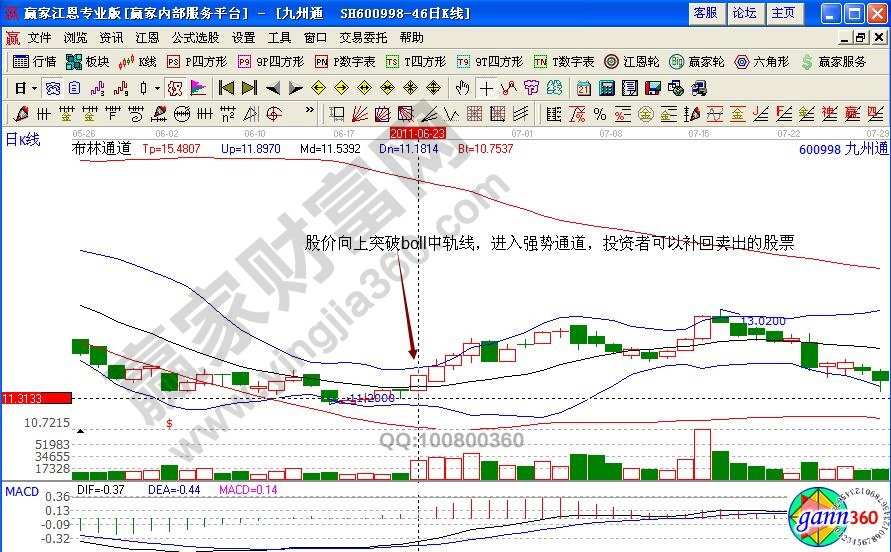Click the 权 adjustment toggle icon
Viewport: 891px width, 552px height.
pos(176,88)
